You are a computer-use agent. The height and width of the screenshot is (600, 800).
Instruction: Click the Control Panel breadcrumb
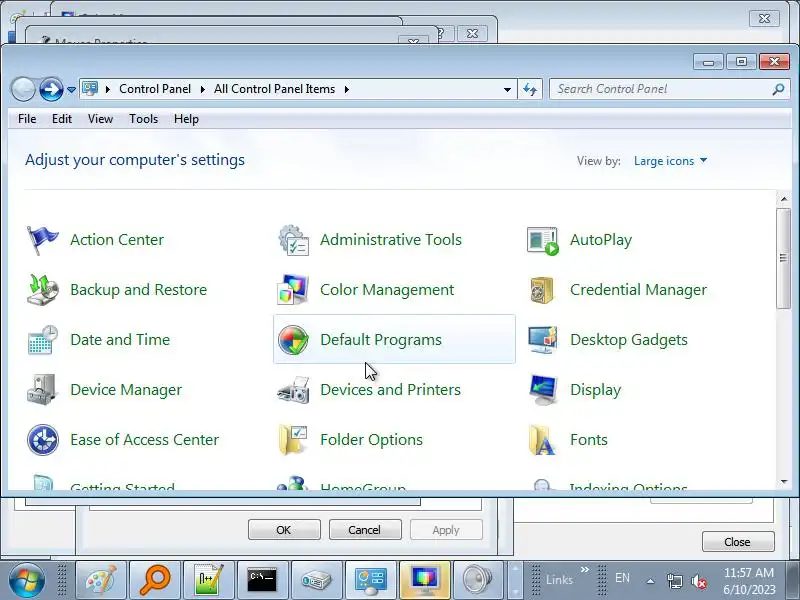click(x=155, y=89)
